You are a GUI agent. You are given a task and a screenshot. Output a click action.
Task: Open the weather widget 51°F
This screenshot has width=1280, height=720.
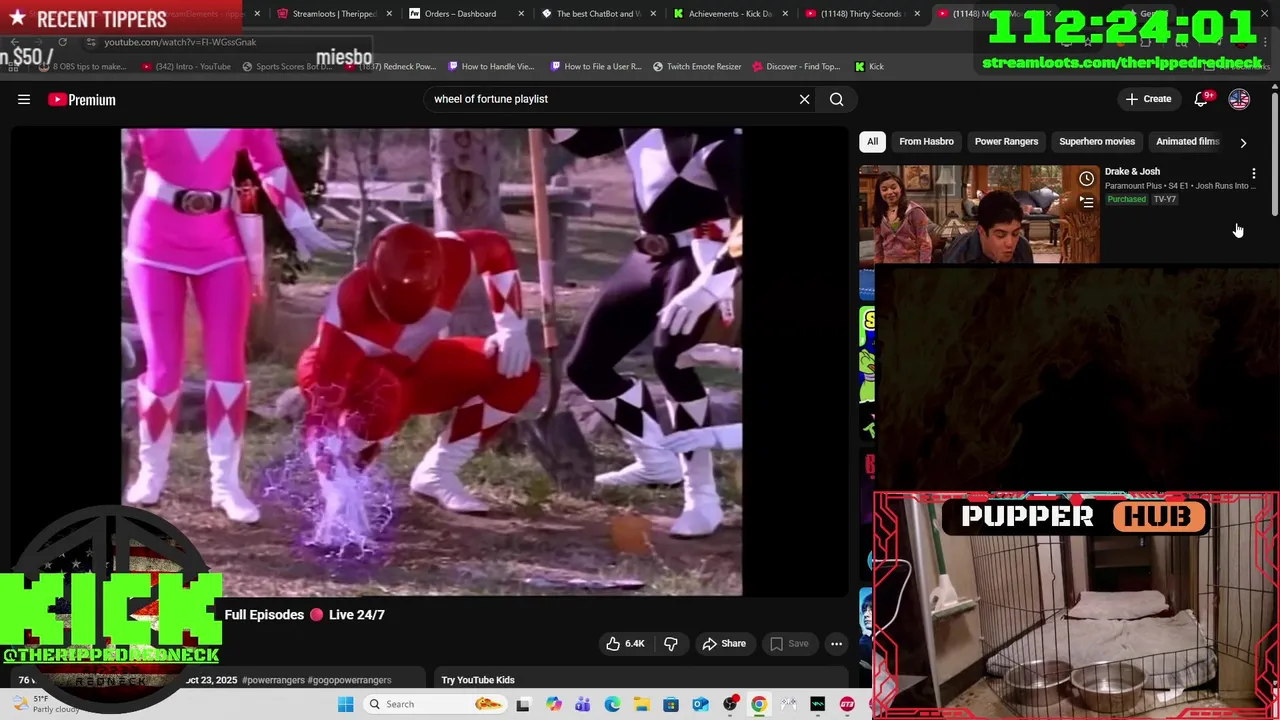tap(45, 704)
